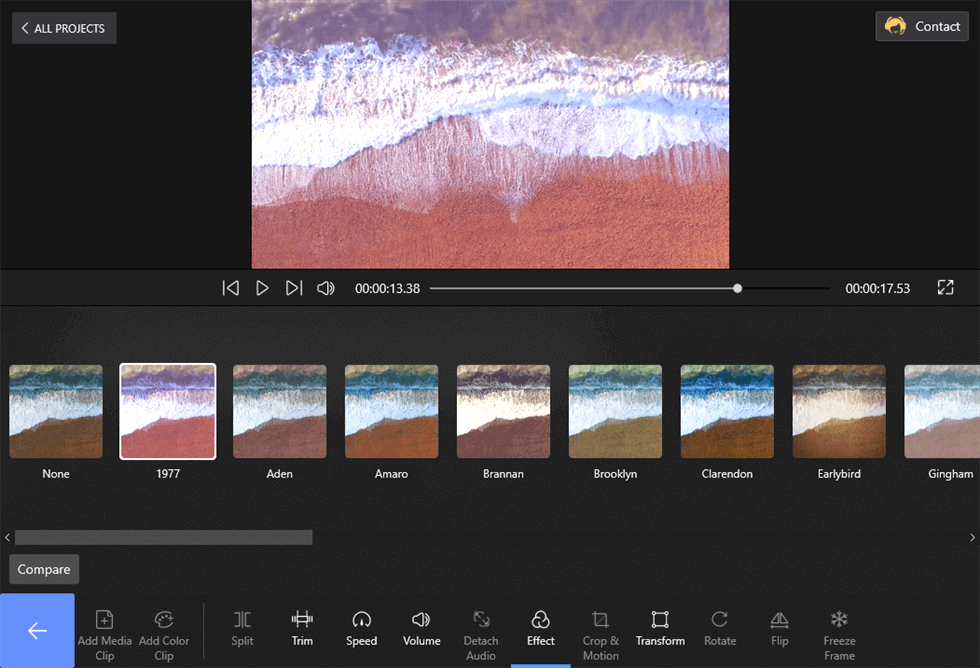Click the scroll left arrow of filter list
This screenshot has height=668, width=980.
coord(7,537)
